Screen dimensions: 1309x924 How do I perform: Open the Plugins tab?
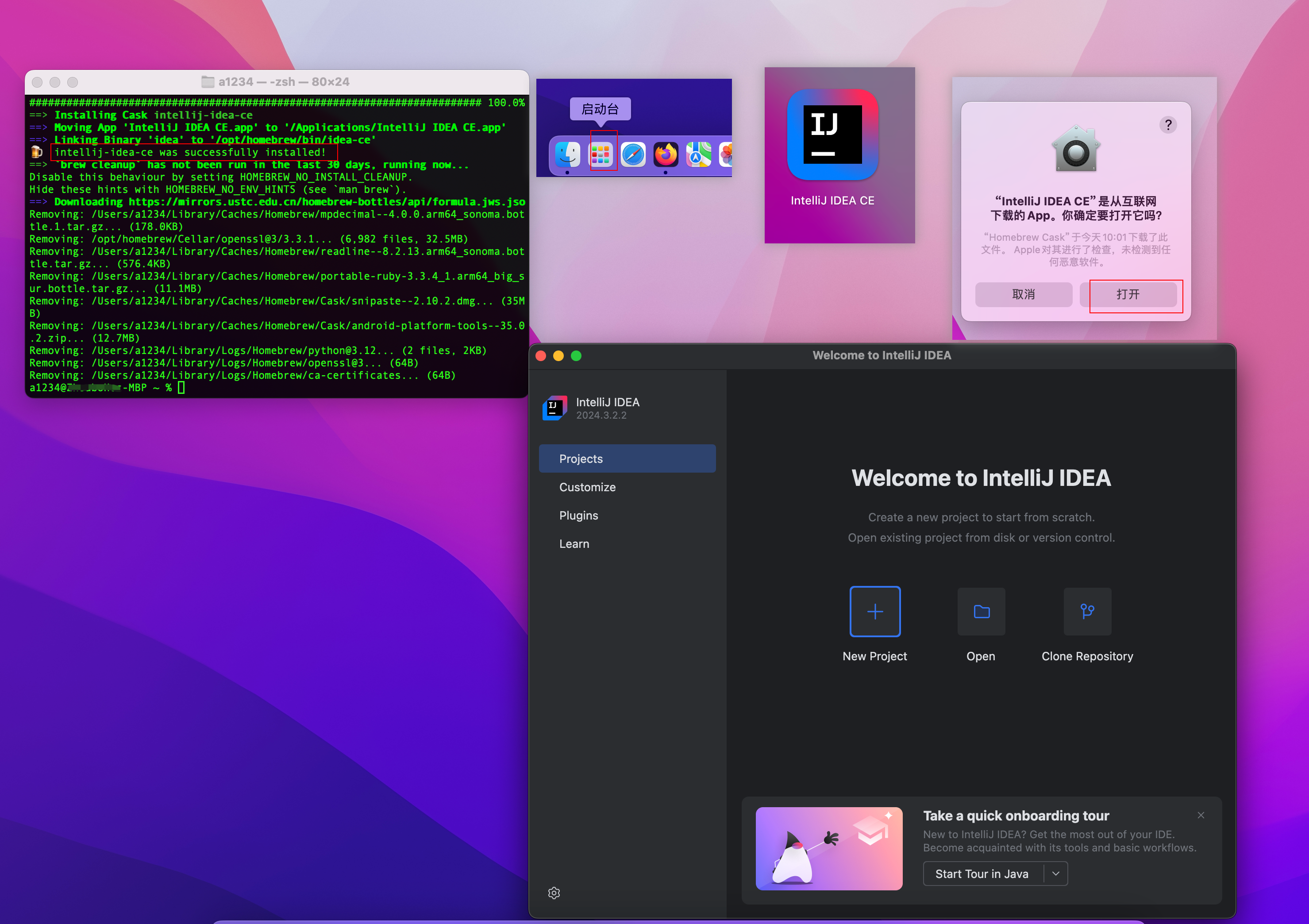(x=578, y=515)
